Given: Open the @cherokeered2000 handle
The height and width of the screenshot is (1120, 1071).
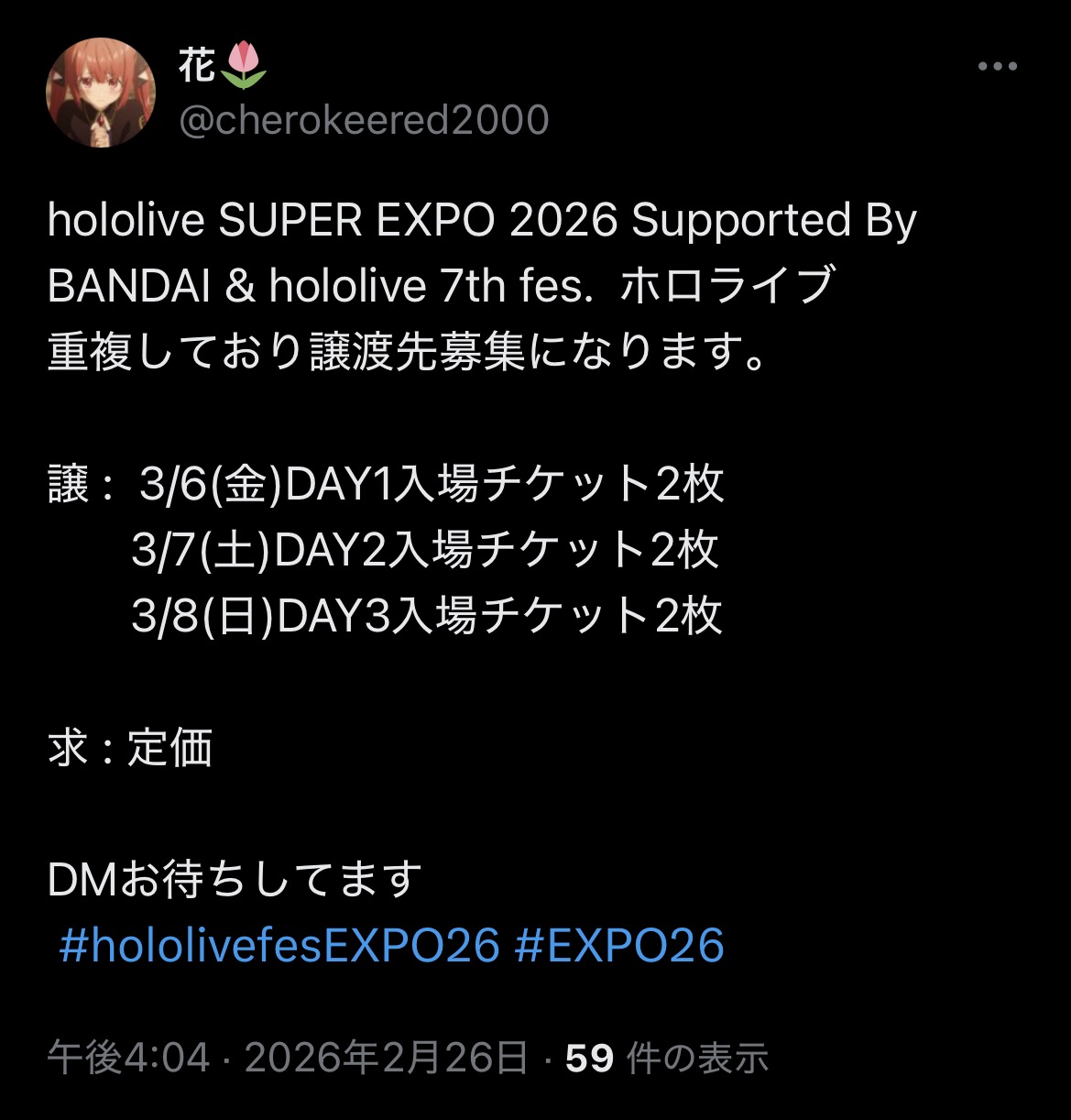Looking at the screenshot, I should point(364,121).
